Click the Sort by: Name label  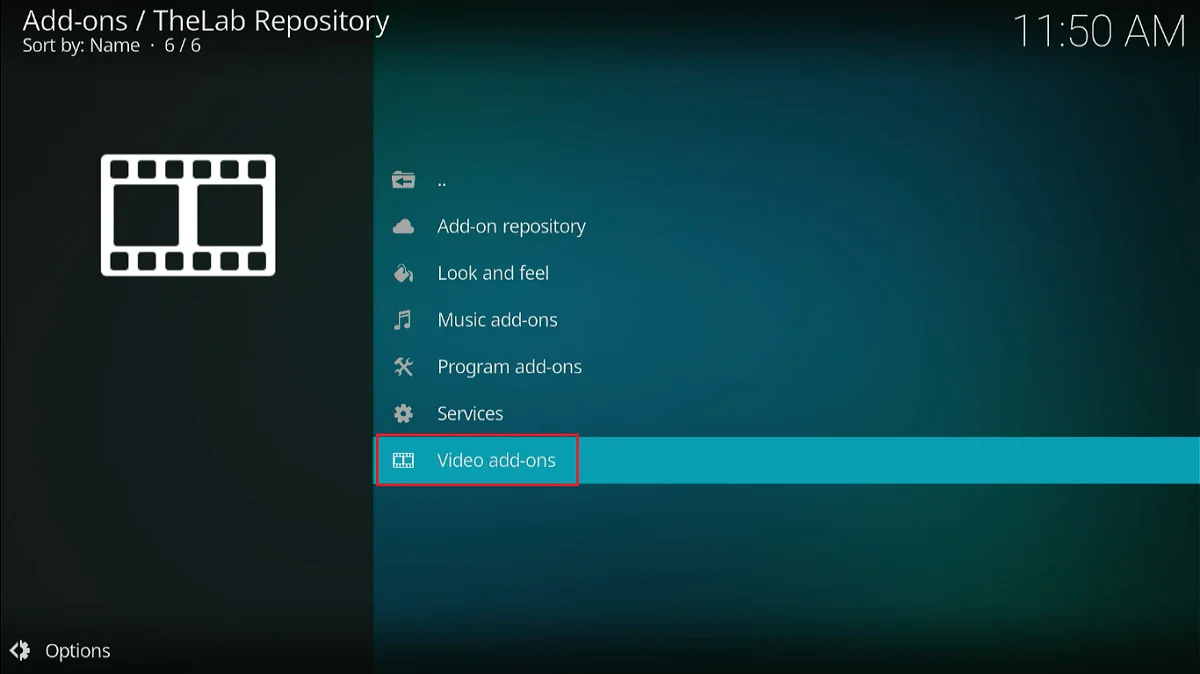81,46
